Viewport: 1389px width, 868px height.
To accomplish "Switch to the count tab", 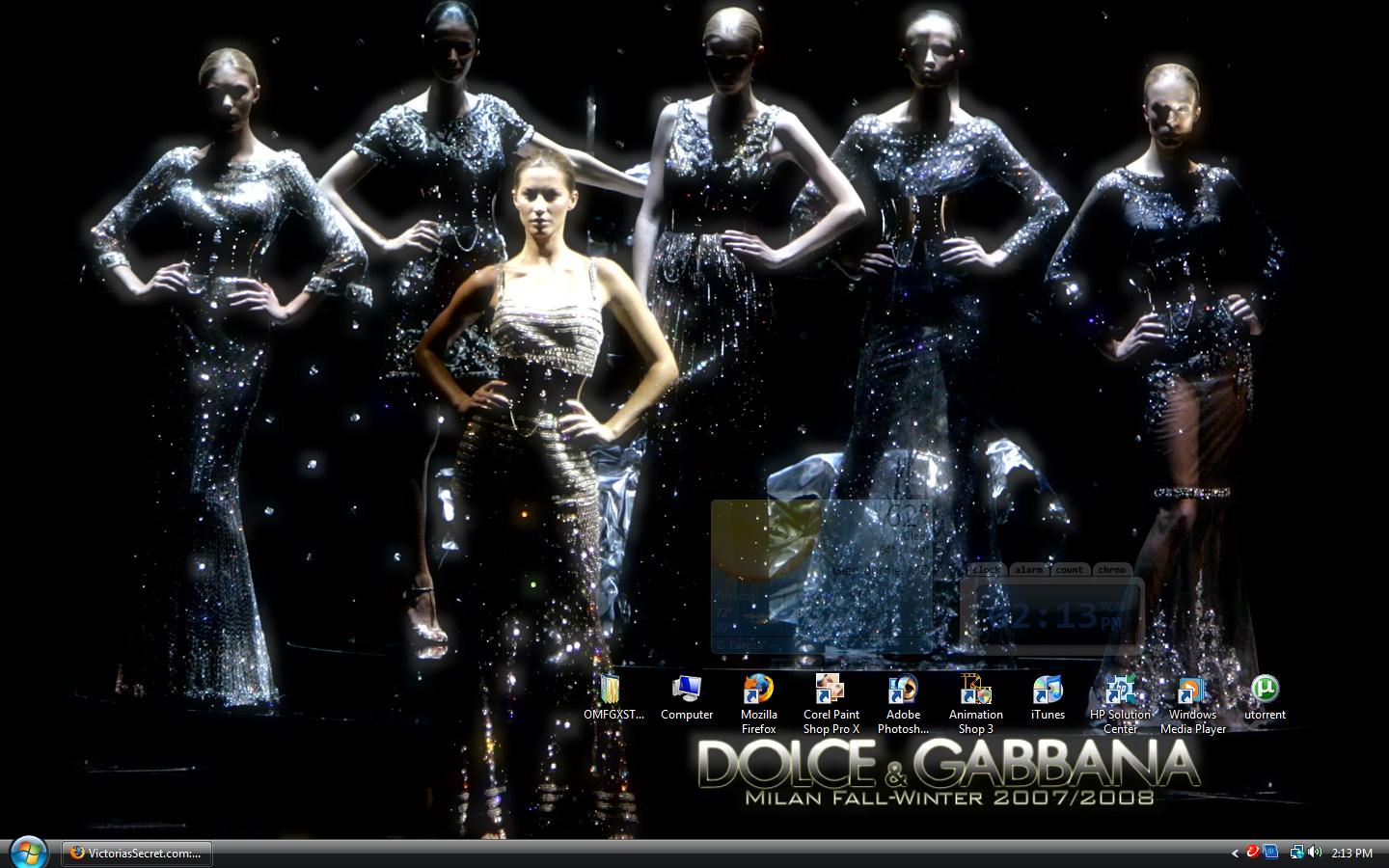I will coord(1069,570).
